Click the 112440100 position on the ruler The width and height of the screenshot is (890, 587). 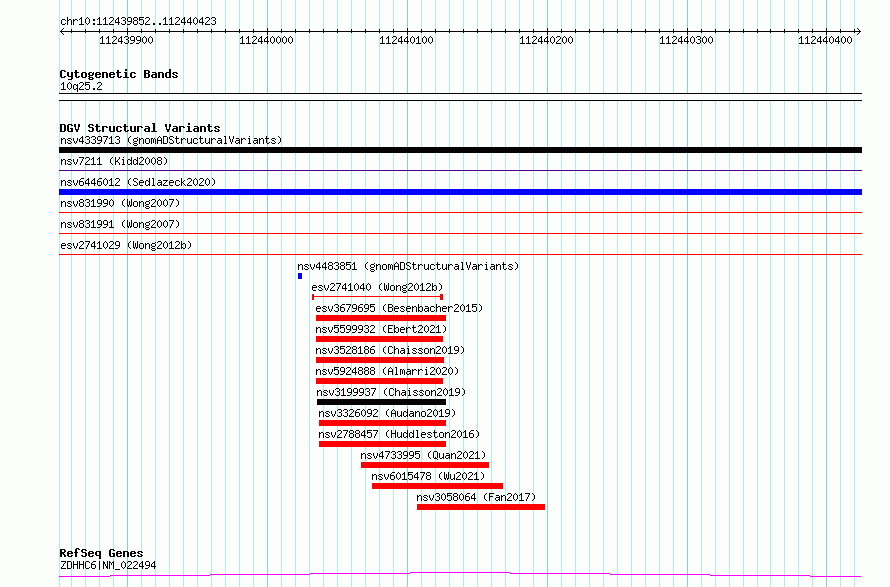(407, 40)
